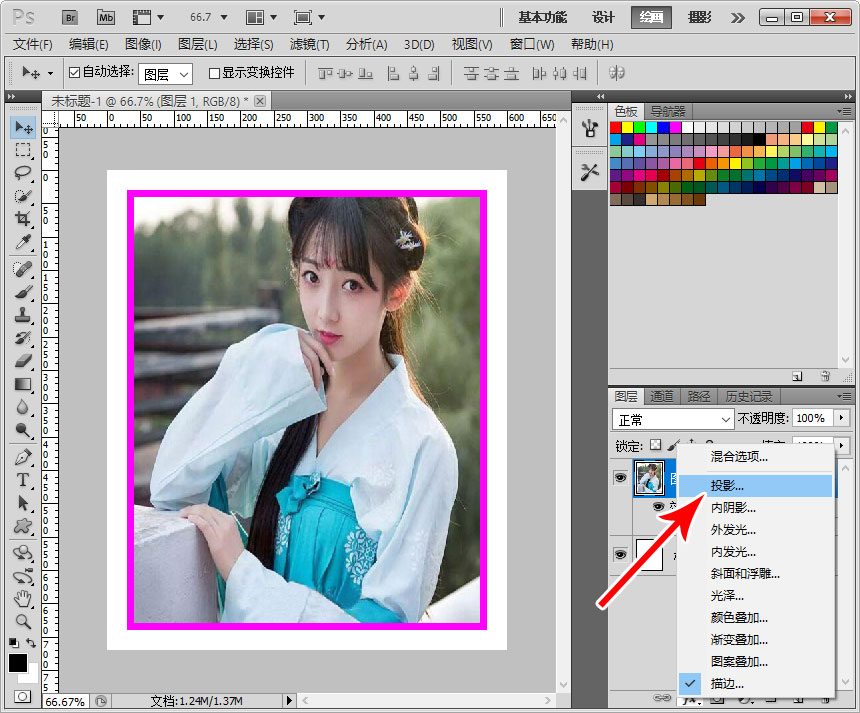Select the Zoom tool
The image size is (860, 713).
pos(23,621)
